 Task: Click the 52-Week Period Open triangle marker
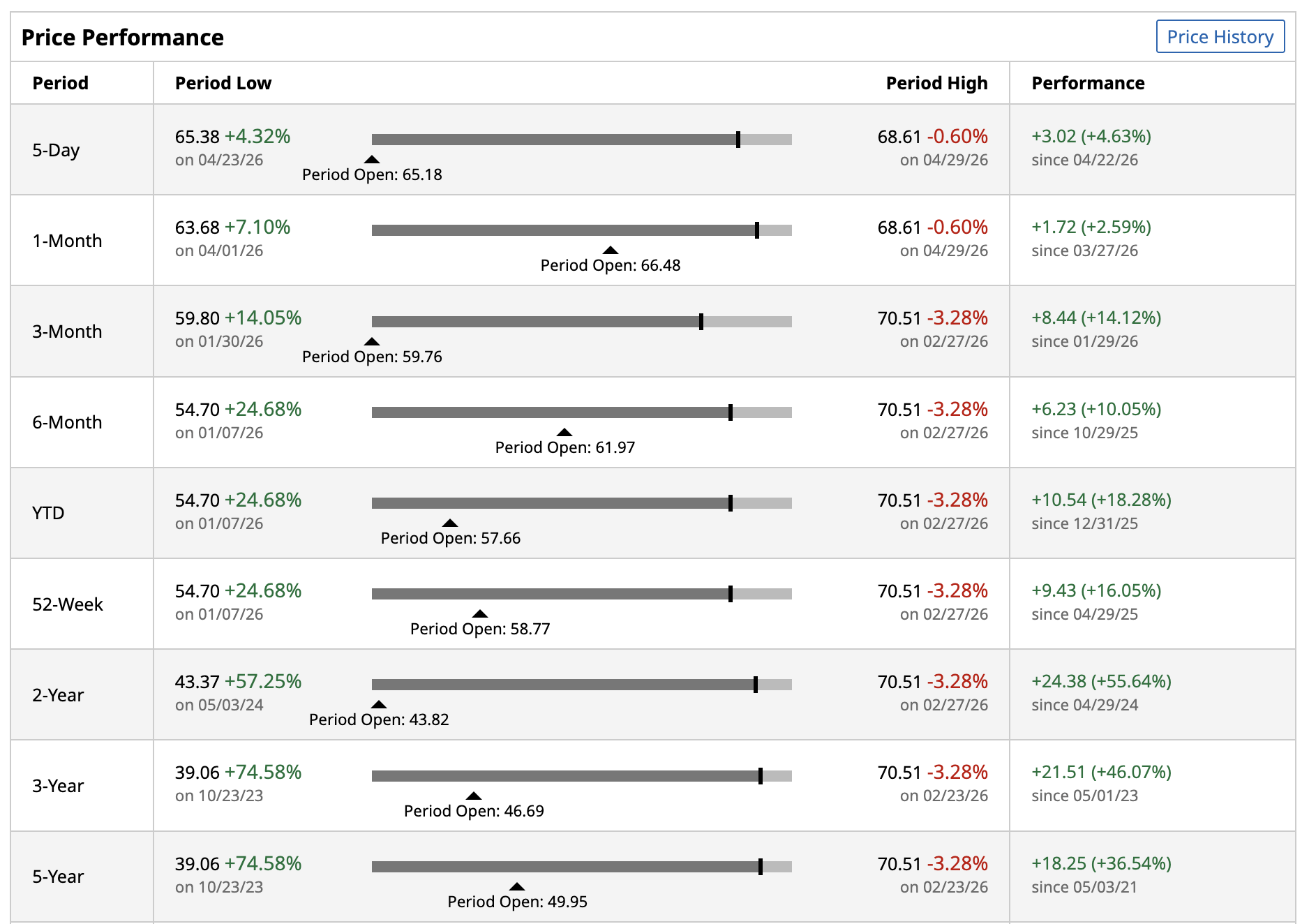coord(480,614)
